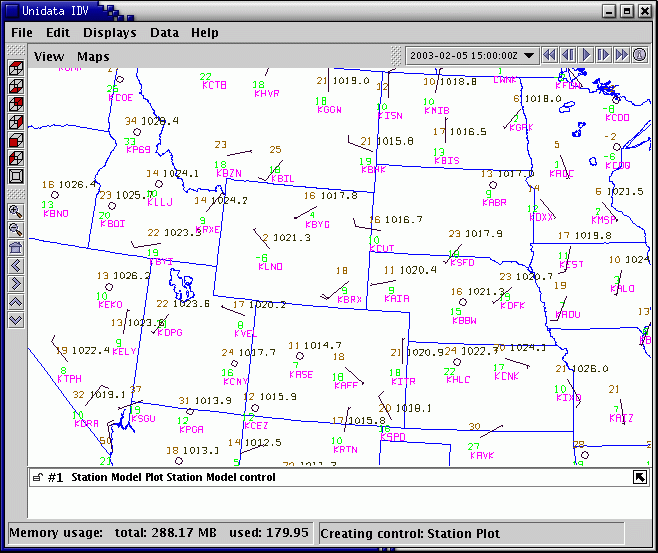Open the animation properties clock icon
This screenshot has width=658, height=553.
pos(639,55)
